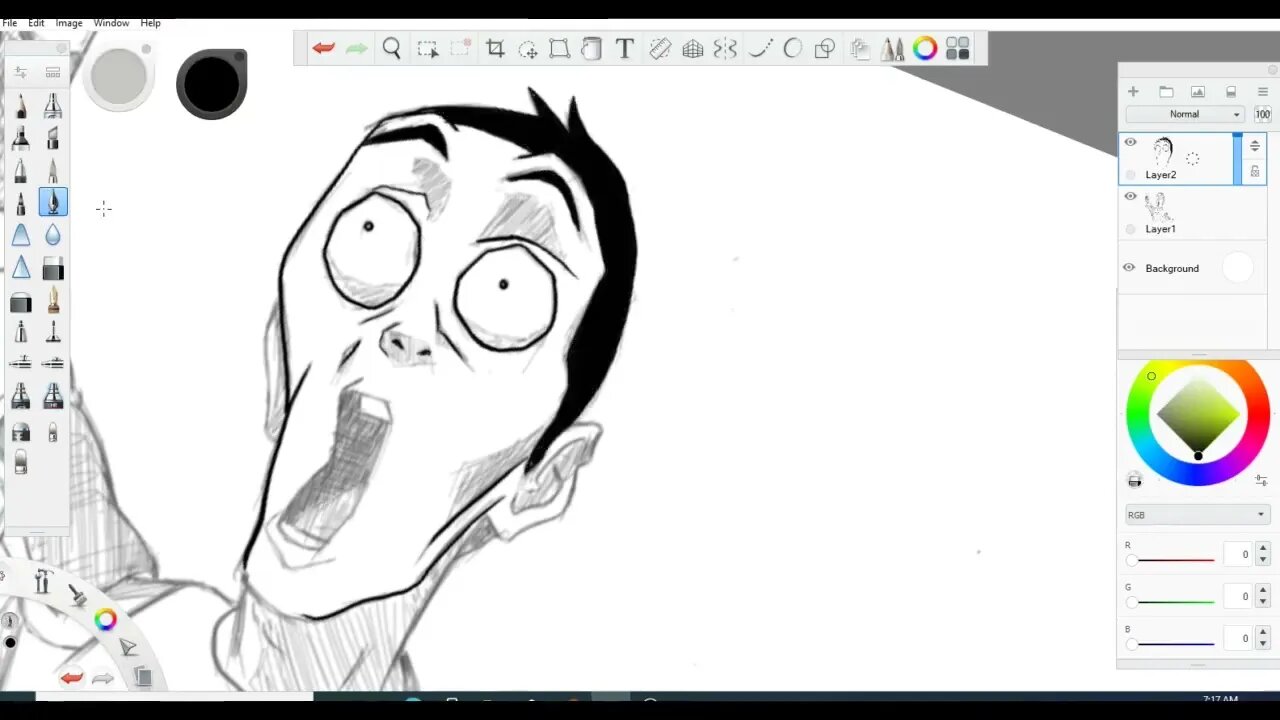The image size is (1280, 720).
Task: Open the Color Editor rainbow ring in toolbar
Action: coord(925,48)
